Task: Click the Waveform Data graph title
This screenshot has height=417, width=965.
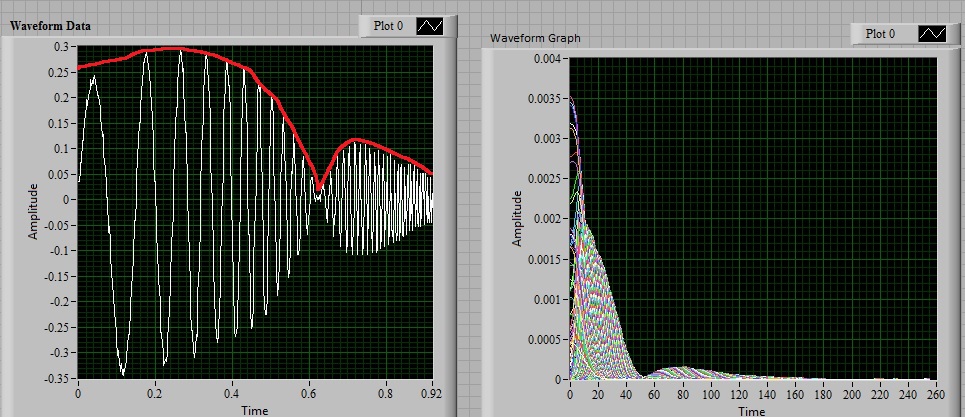Action: pyautogui.click(x=50, y=26)
